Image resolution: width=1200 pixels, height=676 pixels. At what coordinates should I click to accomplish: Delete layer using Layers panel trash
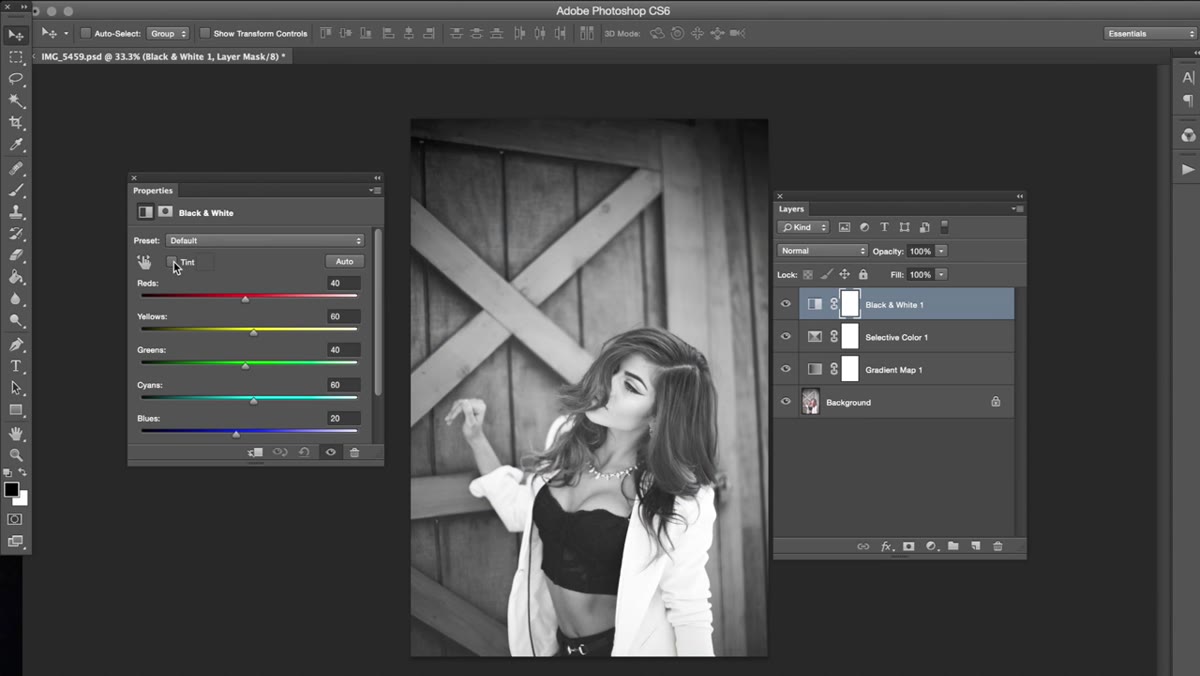click(x=997, y=547)
